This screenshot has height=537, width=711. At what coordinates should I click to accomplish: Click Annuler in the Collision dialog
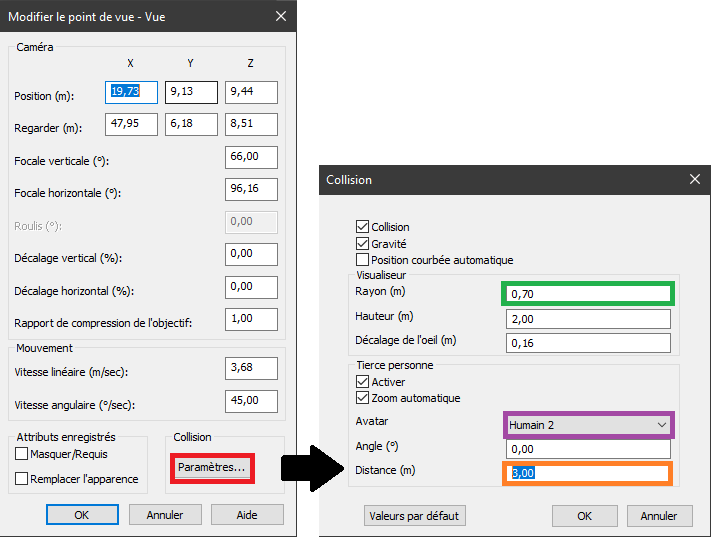658,516
